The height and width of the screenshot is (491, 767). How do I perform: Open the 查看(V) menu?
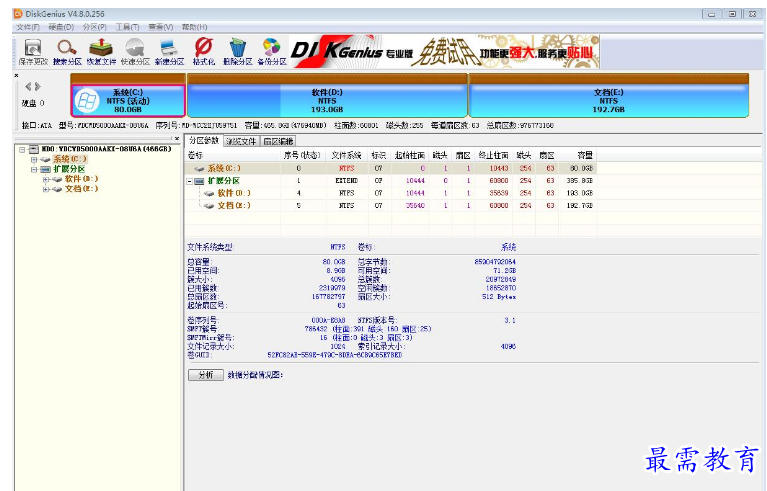(160, 27)
